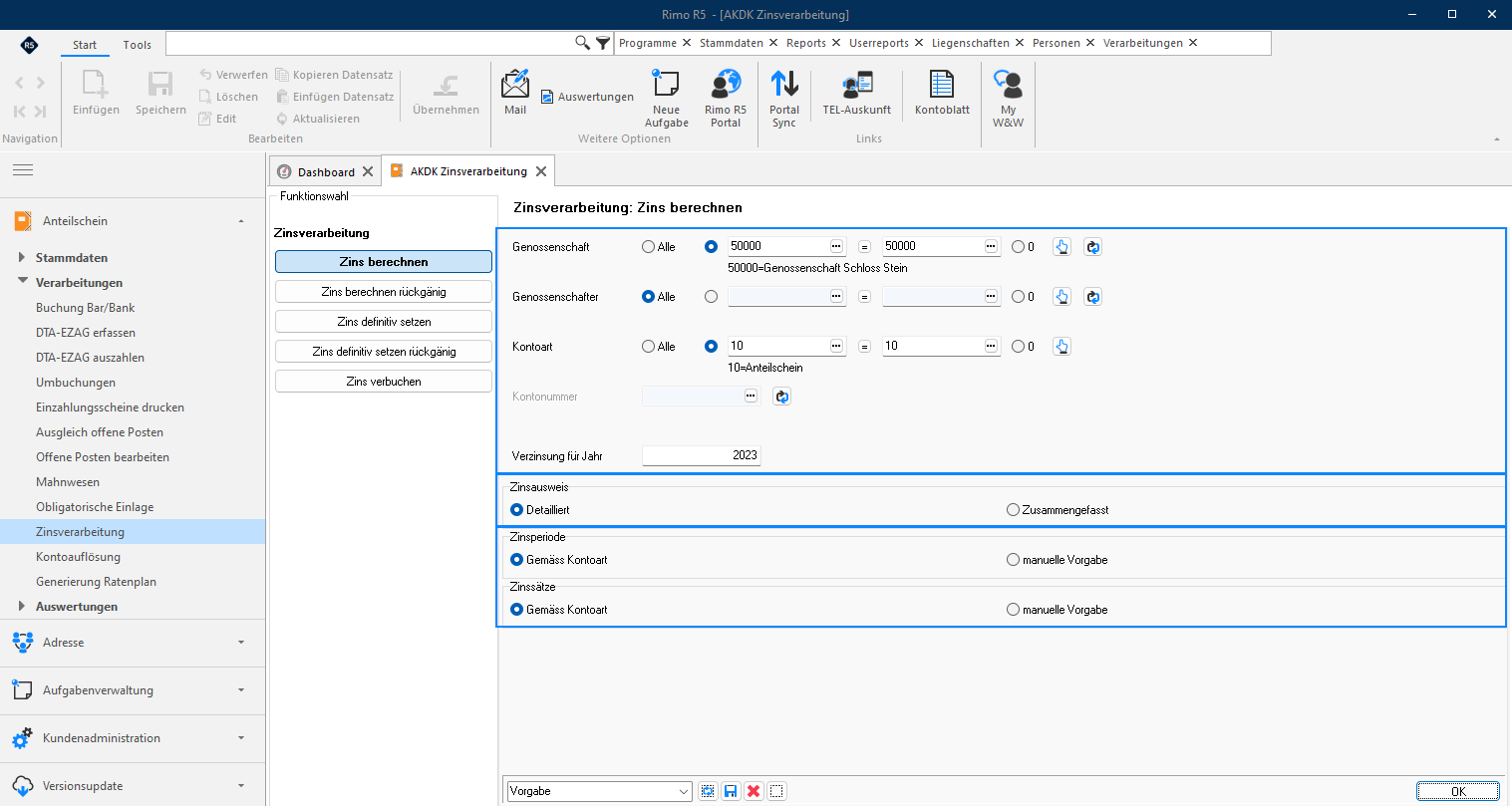Open the Liegenschaften menu entry
Screen dimensions: 1512x806
click(971, 43)
